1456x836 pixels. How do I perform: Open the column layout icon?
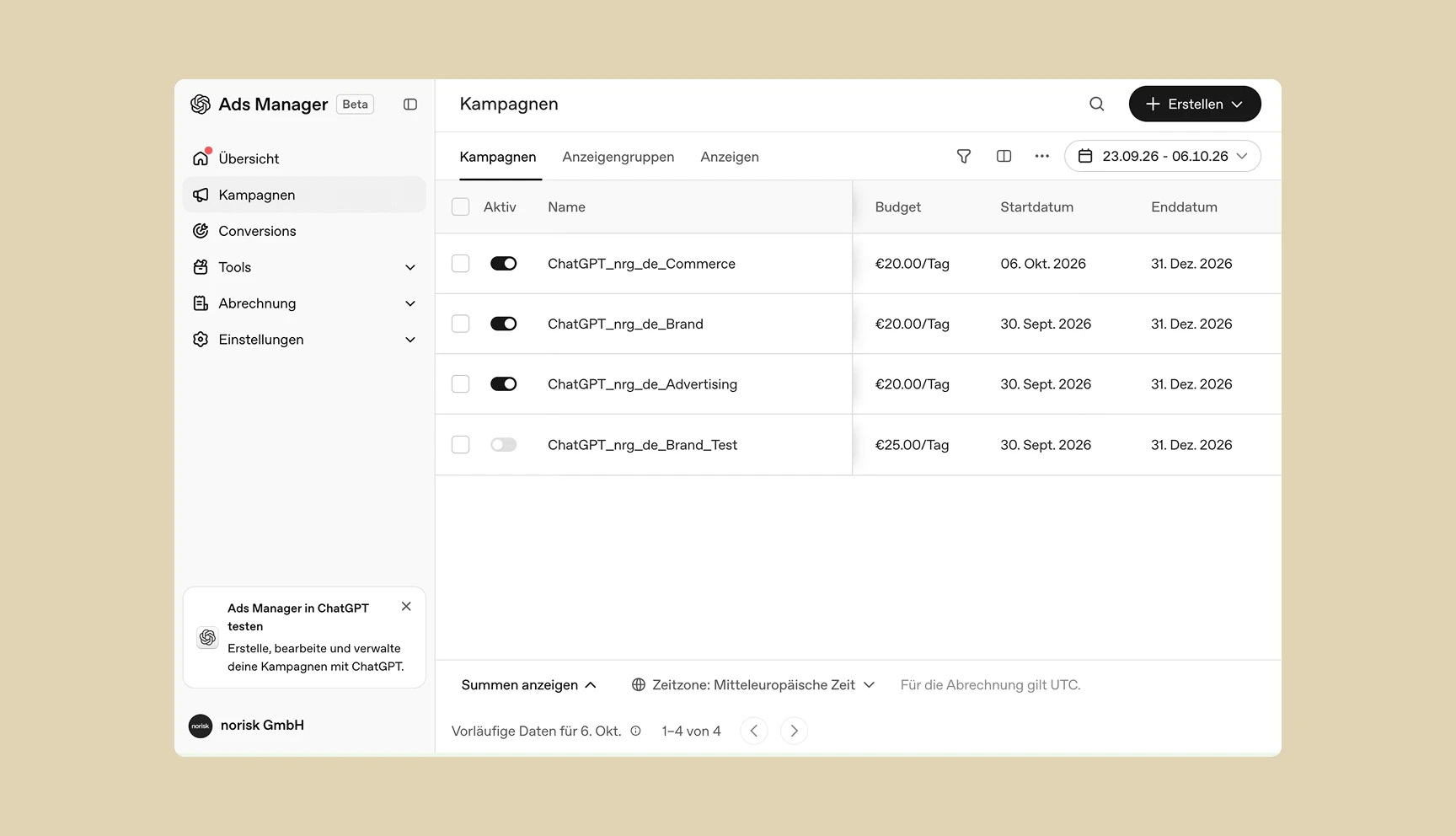click(x=1004, y=156)
